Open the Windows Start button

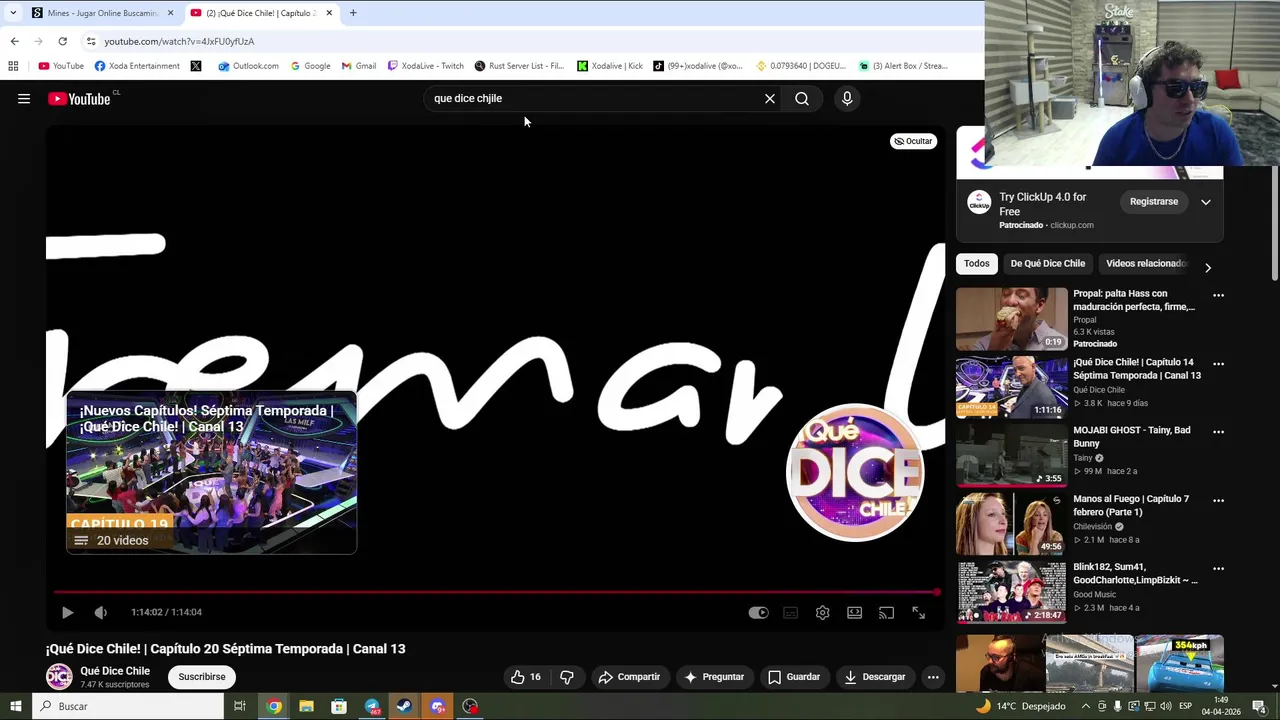pyautogui.click(x=15, y=706)
